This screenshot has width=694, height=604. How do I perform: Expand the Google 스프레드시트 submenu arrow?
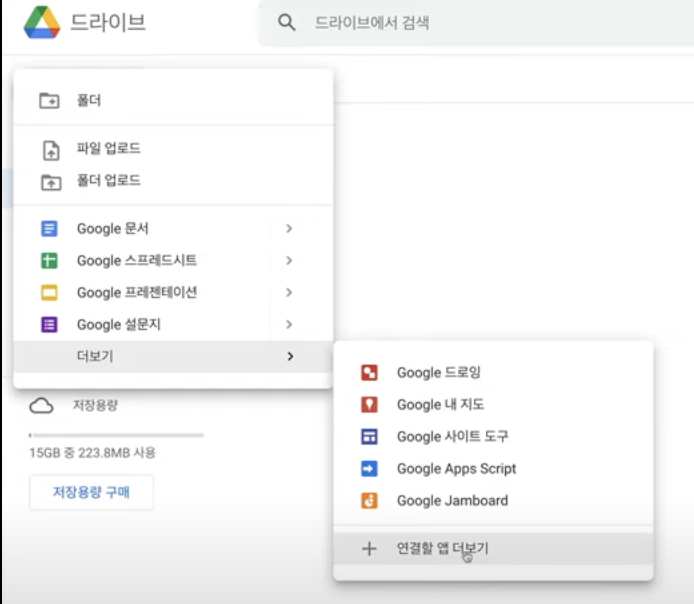(289, 261)
